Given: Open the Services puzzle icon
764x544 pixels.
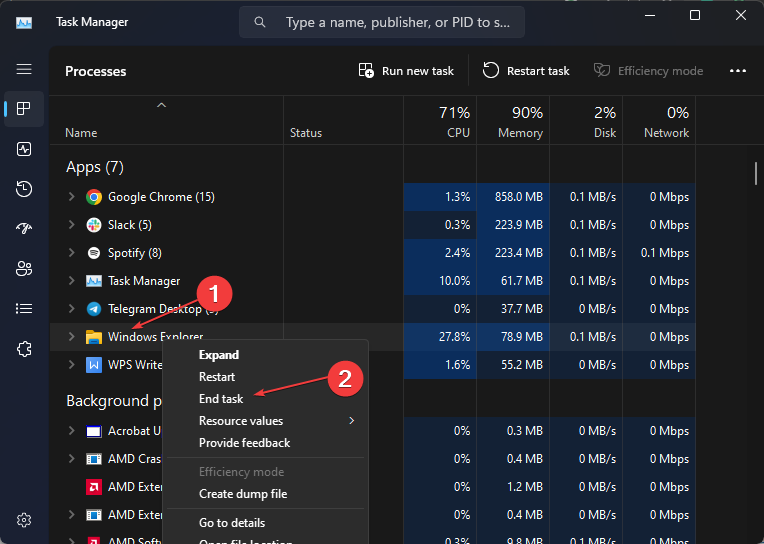Looking at the screenshot, I should [x=24, y=349].
